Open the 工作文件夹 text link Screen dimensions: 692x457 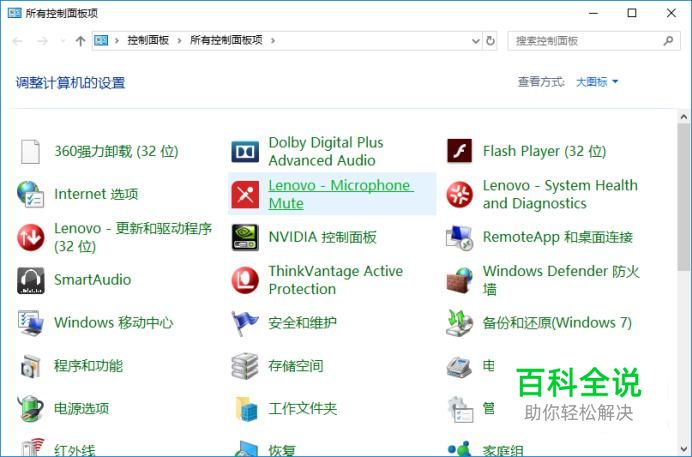[x=302, y=408]
